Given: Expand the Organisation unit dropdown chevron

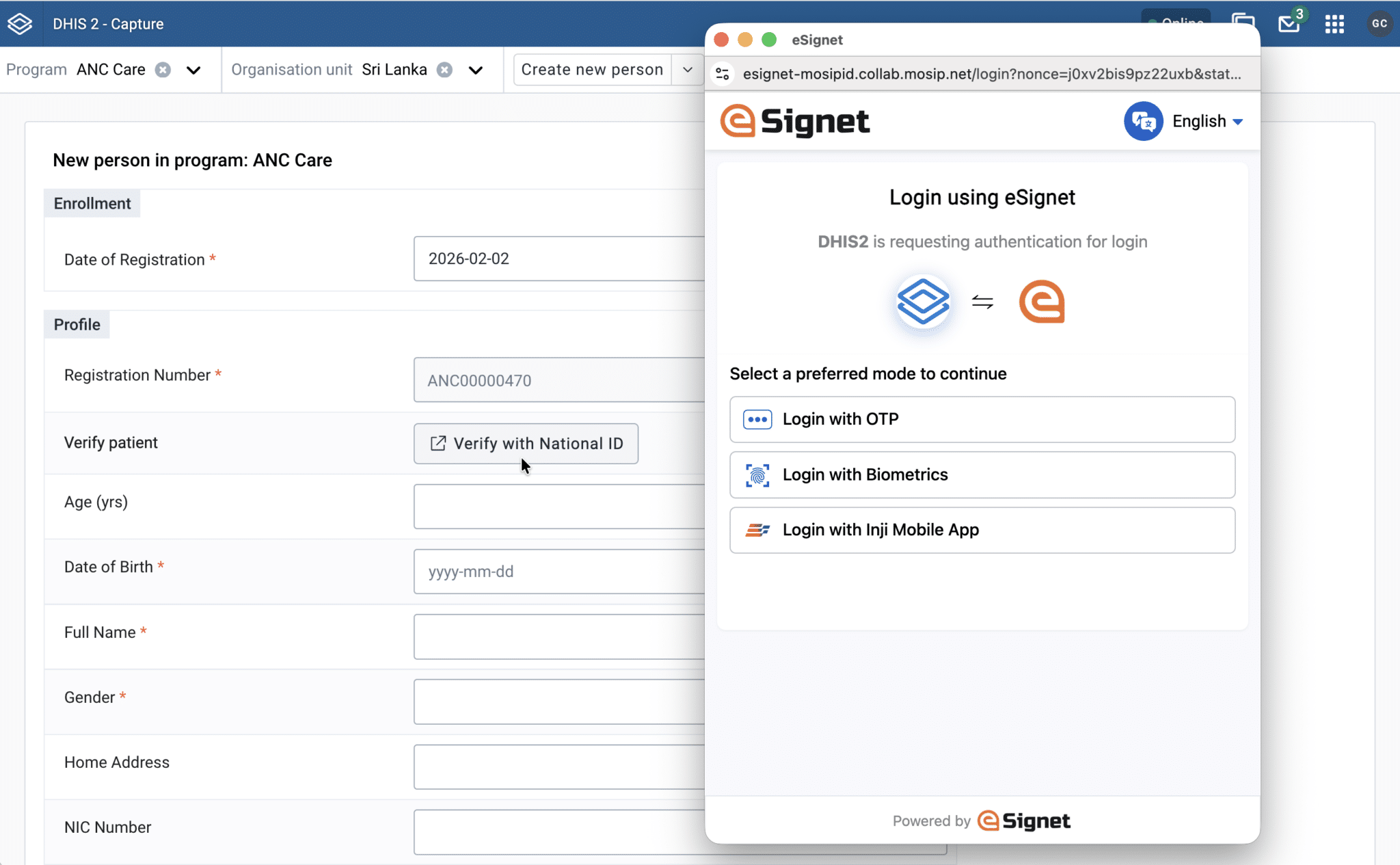Looking at the screenshot, I should point(476,70).
